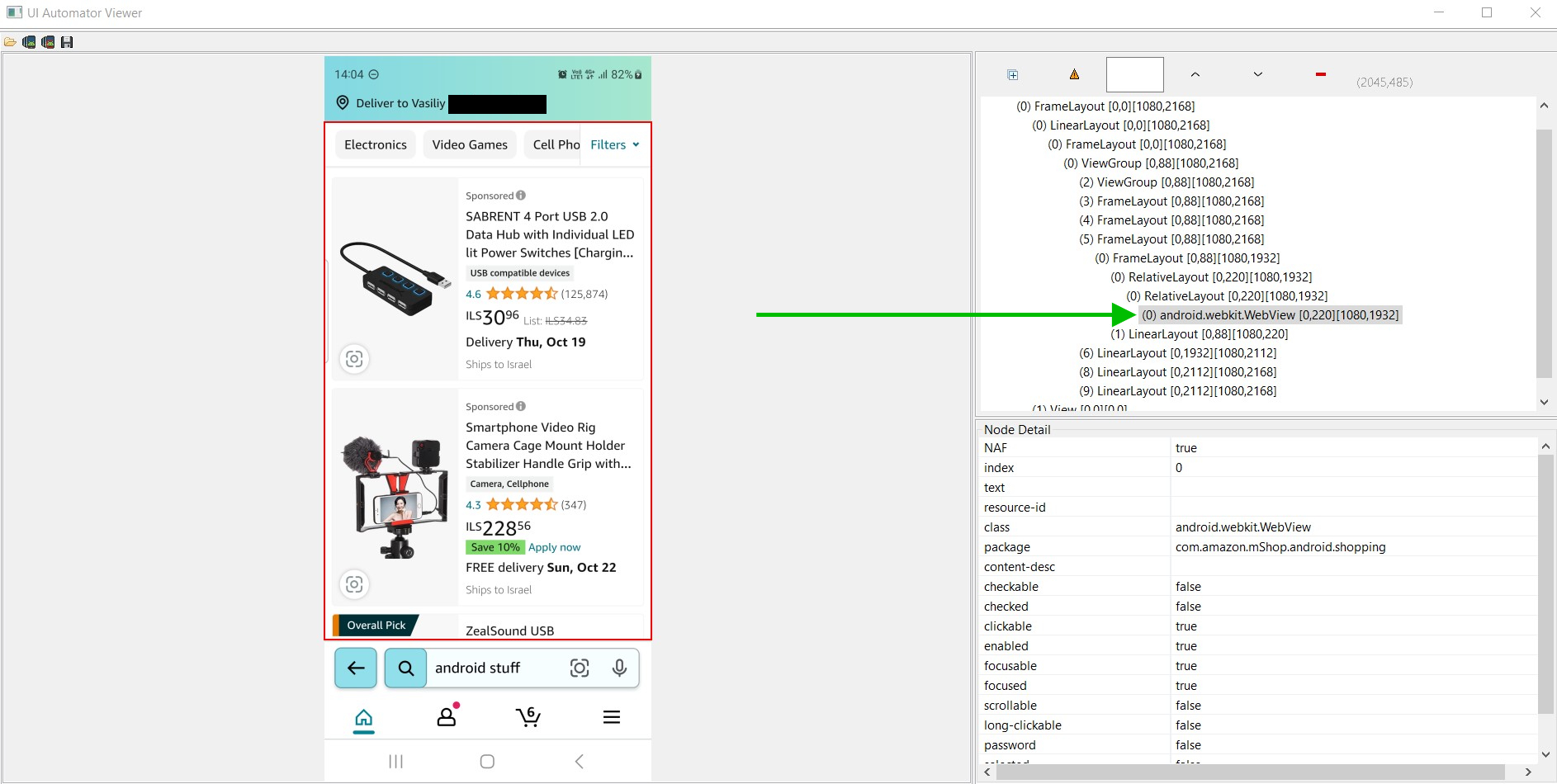This screenshot has width=1557, height=784.
Task: Click the red minus clear search icon
Action: pos(1321,74)
